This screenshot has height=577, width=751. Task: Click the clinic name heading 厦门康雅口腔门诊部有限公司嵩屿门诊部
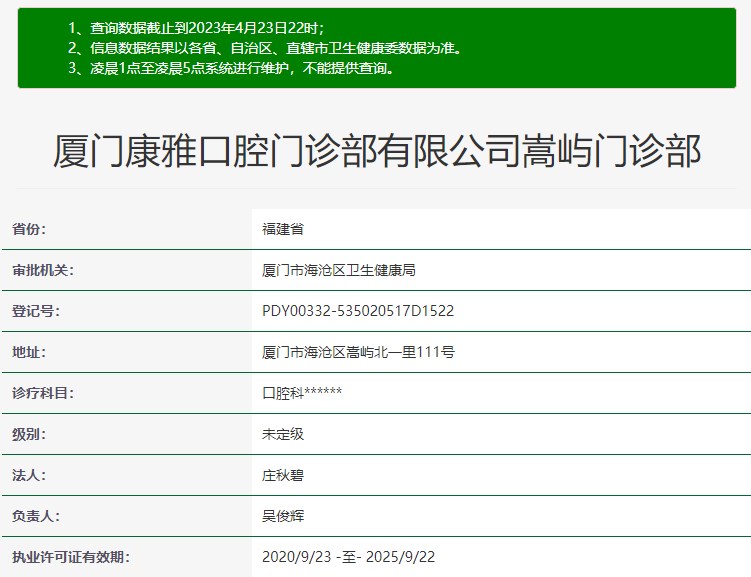tap(377, 151)
